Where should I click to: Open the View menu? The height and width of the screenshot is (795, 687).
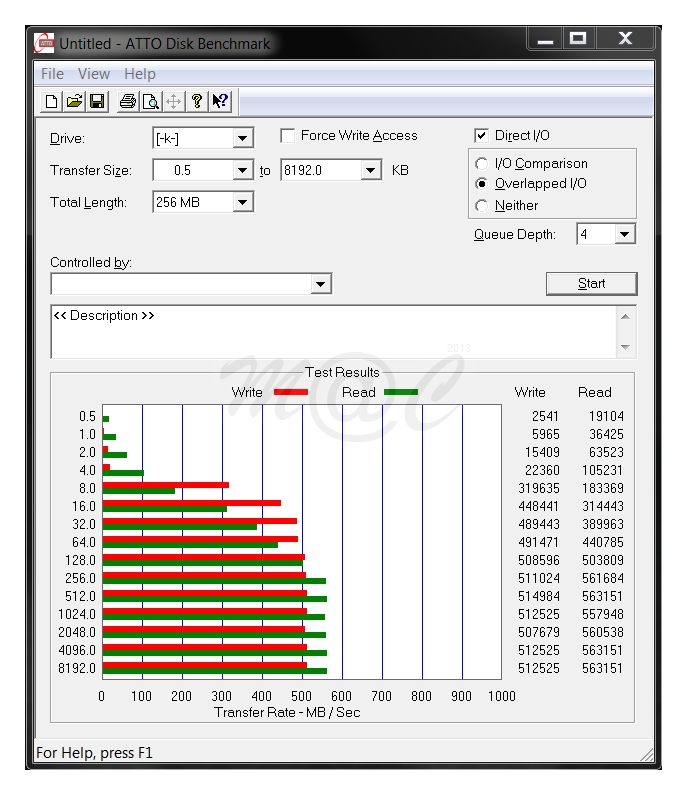coord(94,74)
